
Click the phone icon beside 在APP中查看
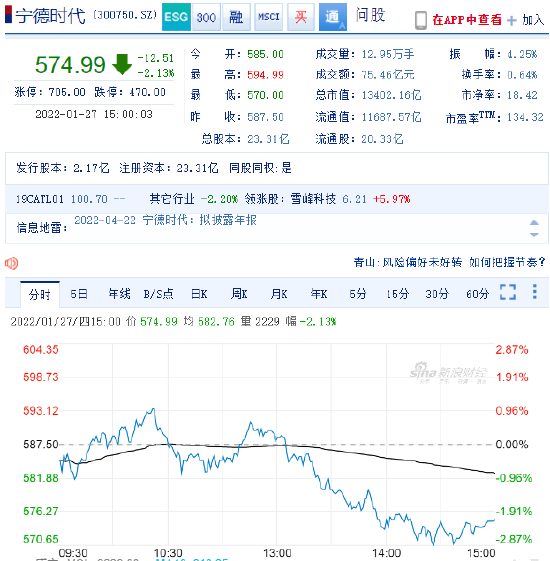(421, 20)
